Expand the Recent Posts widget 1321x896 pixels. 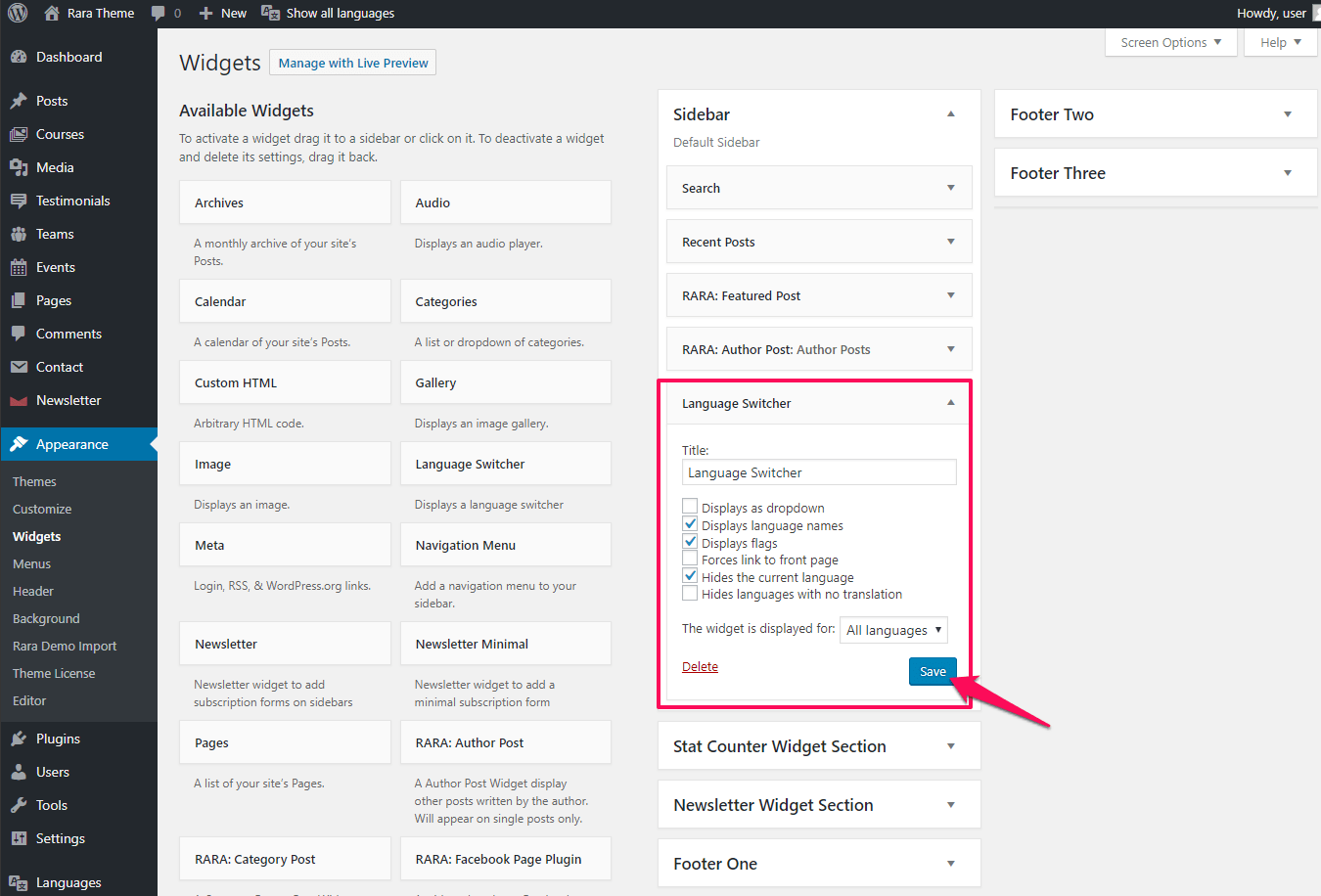(x=950, y=242)
